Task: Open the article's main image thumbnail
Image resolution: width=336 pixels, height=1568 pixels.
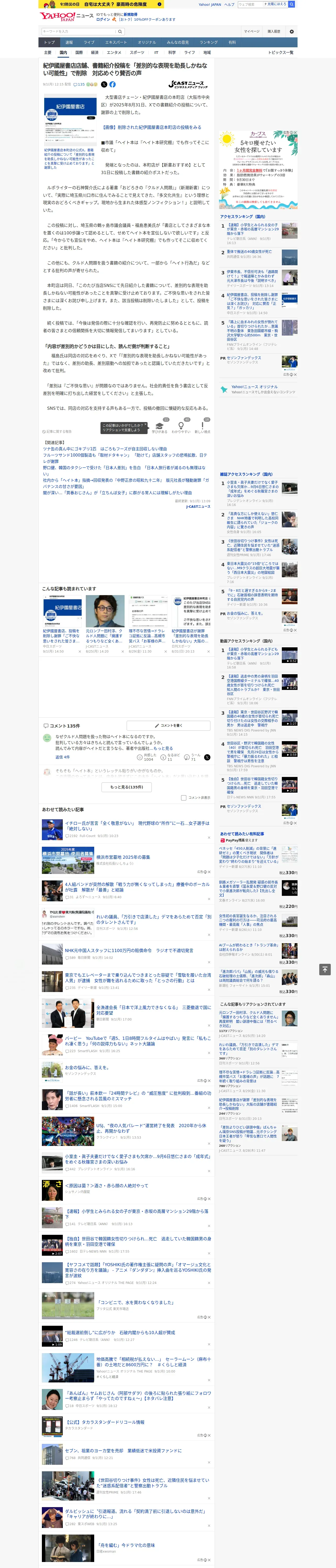Action: pyautogui.click(x=70, y=120)
